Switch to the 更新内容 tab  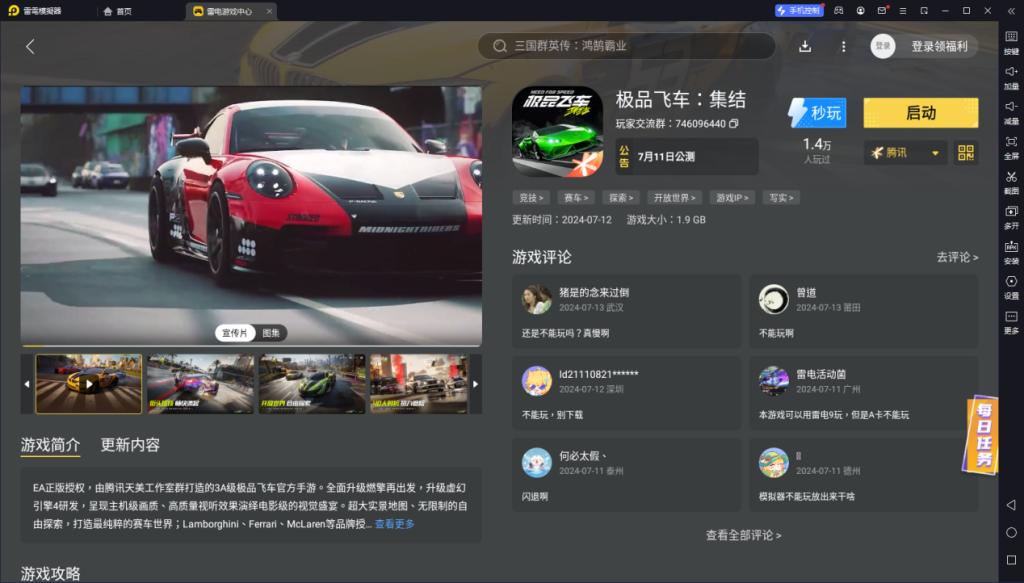[x=130, y=445]
